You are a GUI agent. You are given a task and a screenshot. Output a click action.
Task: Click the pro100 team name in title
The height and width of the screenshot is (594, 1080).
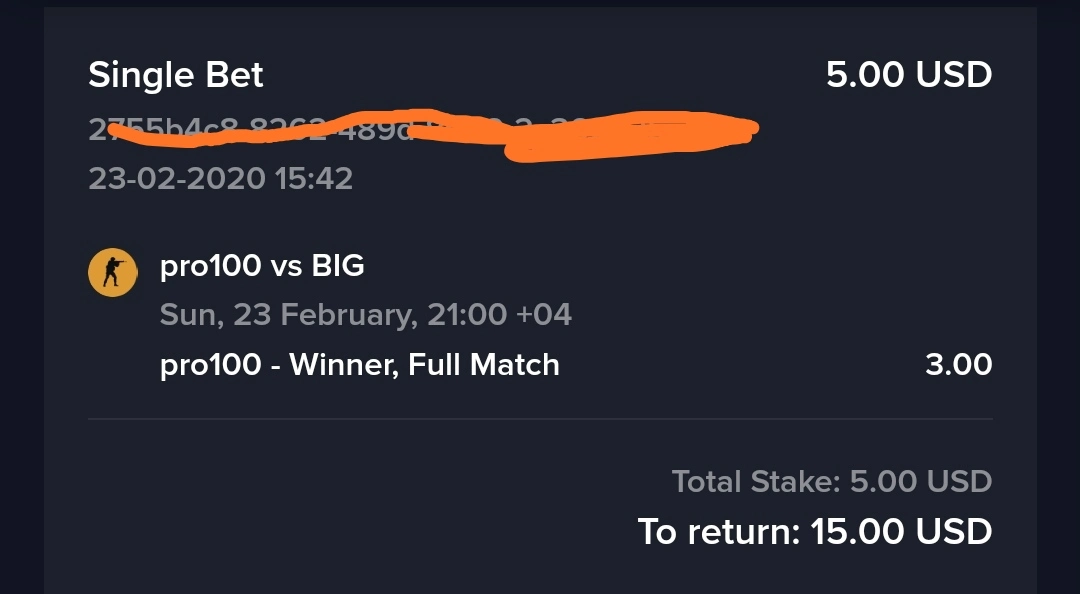click(x=211, y=267)
